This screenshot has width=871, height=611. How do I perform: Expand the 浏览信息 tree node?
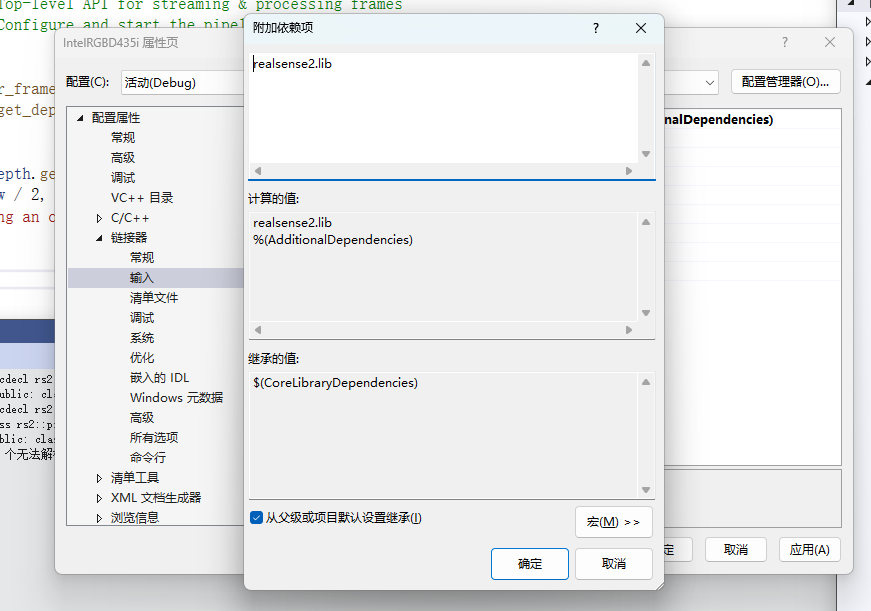[x=99, y=518]
